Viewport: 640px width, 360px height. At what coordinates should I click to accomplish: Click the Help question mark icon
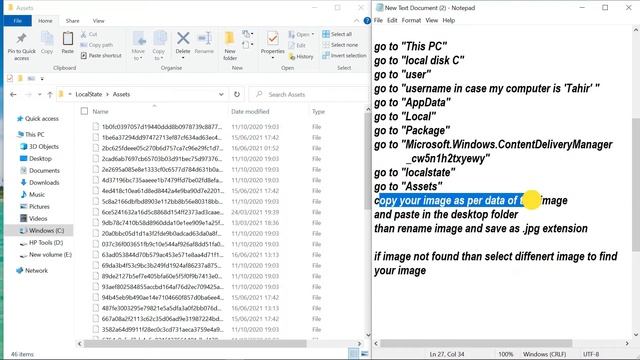367,20
